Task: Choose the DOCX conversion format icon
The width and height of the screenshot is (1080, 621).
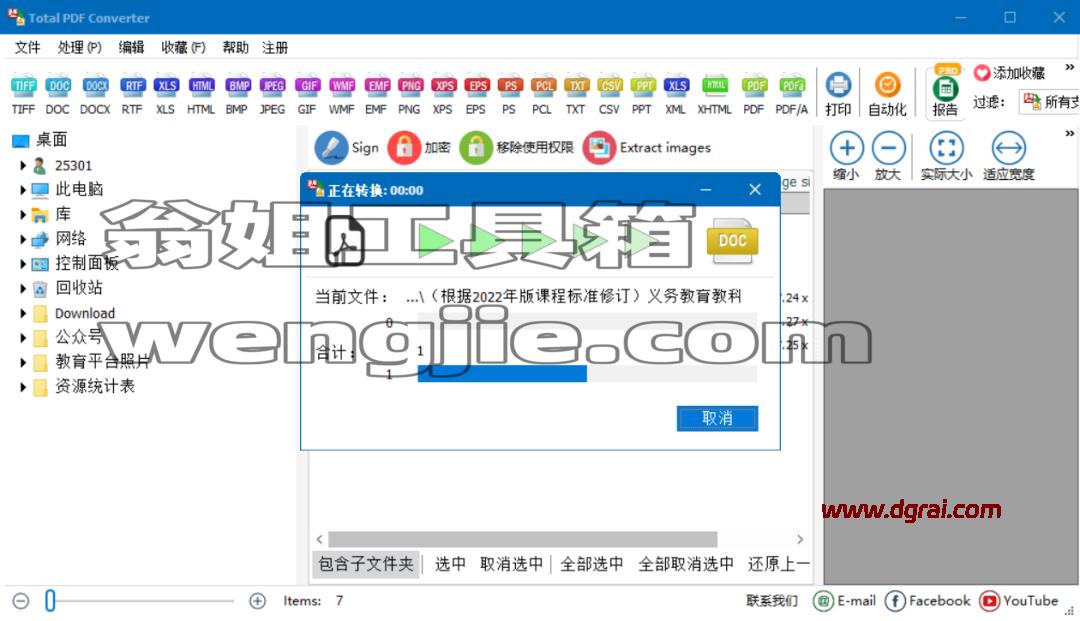Action: pos(96,85)
